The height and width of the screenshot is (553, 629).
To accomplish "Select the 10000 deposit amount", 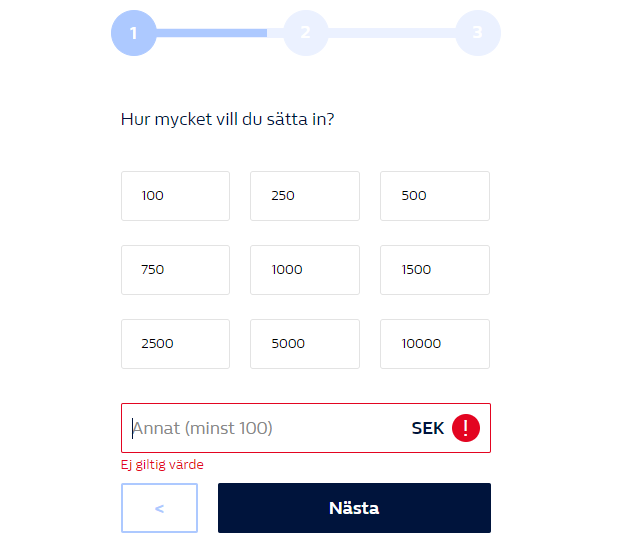I will [435, 344].
